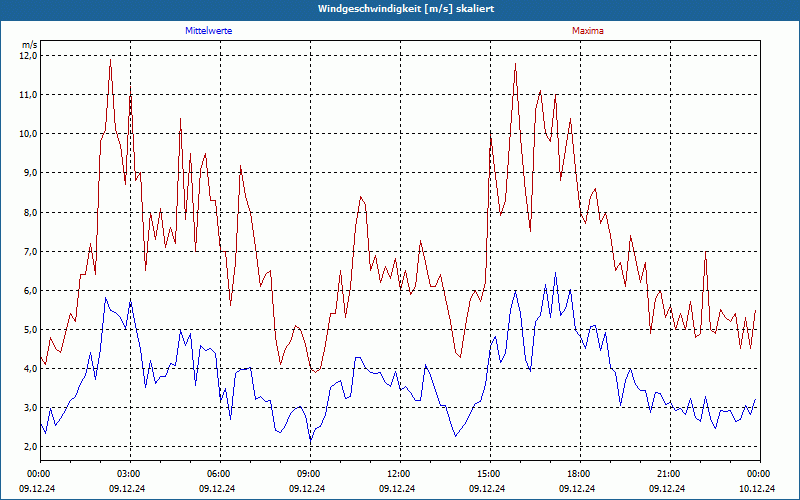This screenshot has height=500, width=800.
Task: Click the 03:00 time label
Action: (x=130, y=474)
